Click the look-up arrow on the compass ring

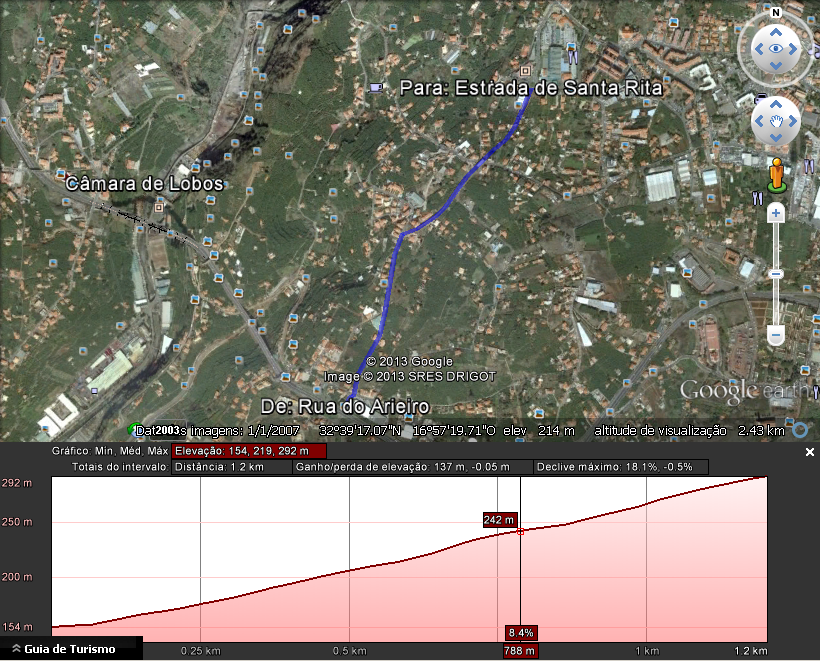tap(776, 32)
